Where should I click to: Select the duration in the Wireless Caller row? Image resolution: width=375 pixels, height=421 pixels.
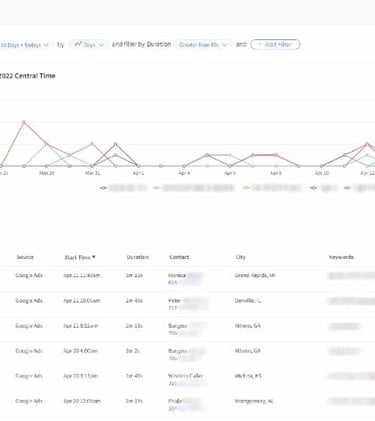tap(134, 376)
